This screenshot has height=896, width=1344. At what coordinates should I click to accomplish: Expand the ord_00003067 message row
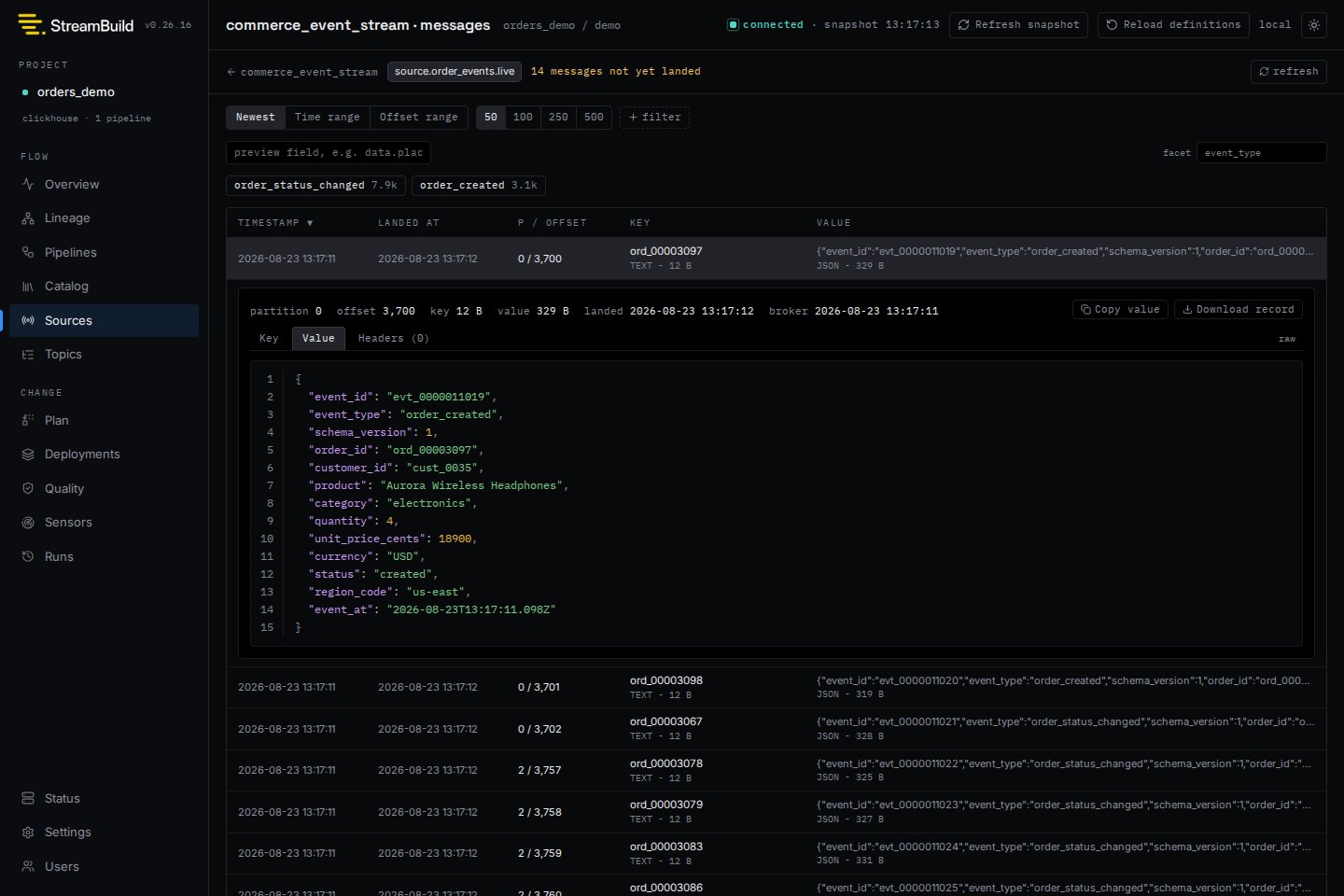coord(776,729)
